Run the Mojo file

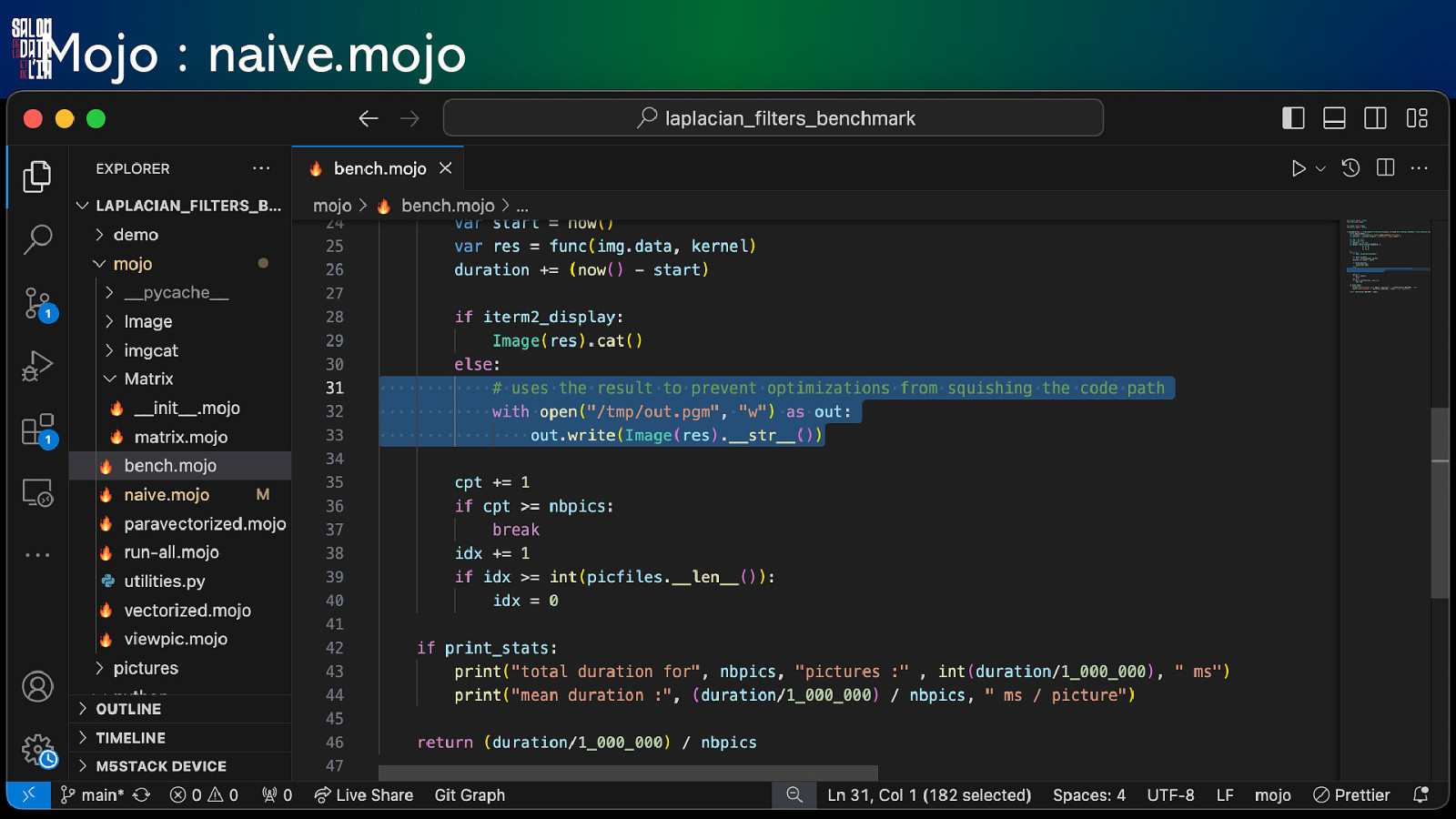tap(1299, 168)
